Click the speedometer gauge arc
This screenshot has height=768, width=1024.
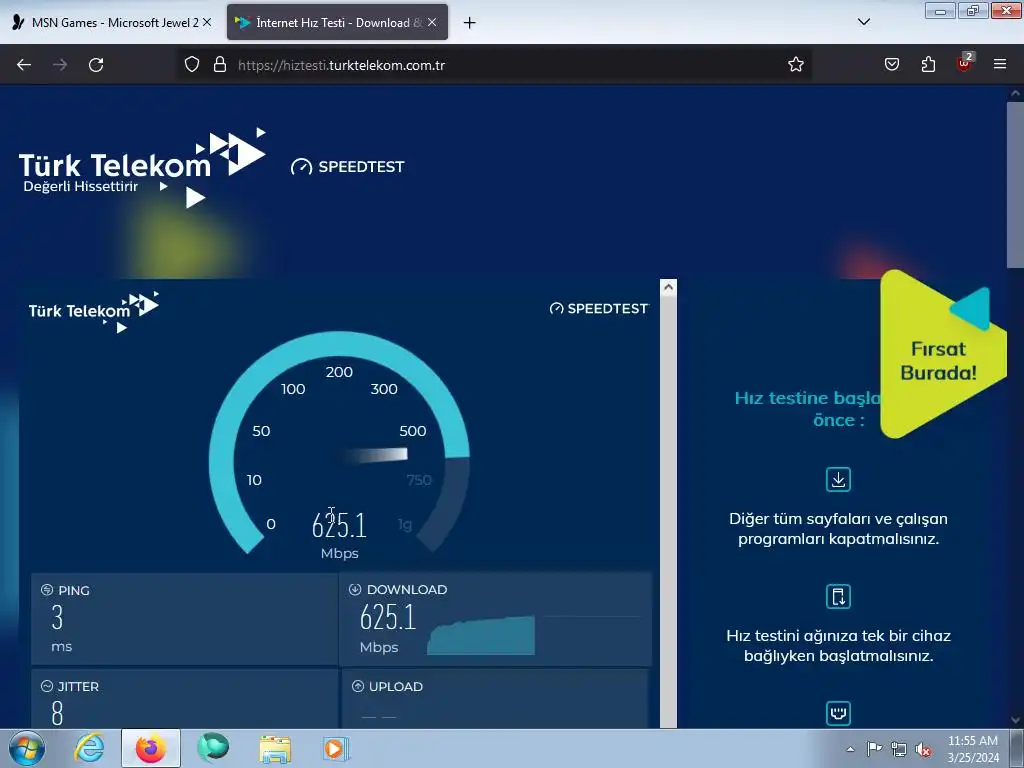(339, 443)
